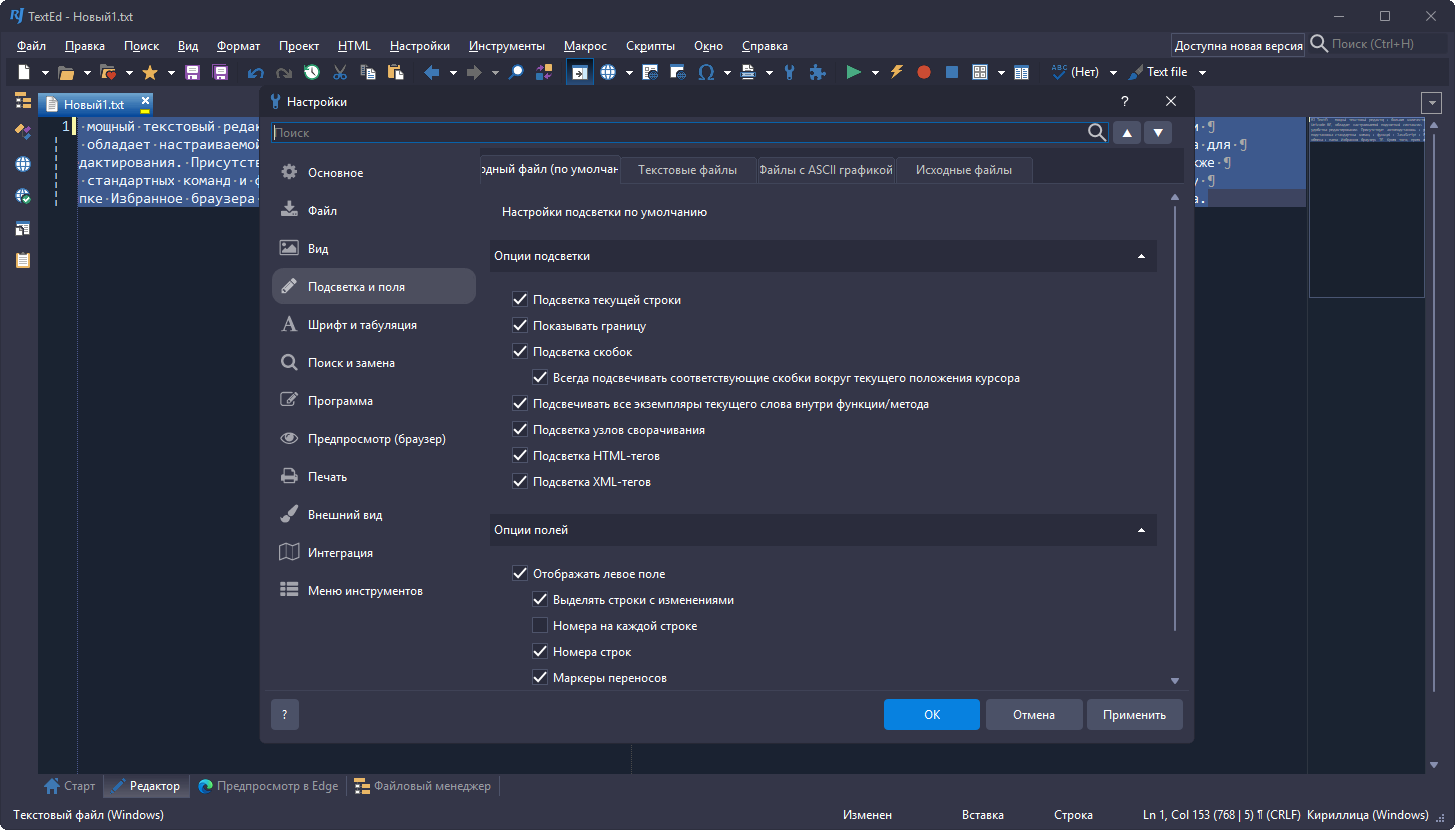Click the lightning bolt toolbar icon
The width and height of the screenshot is (1455, 830).
pos(897,72)
